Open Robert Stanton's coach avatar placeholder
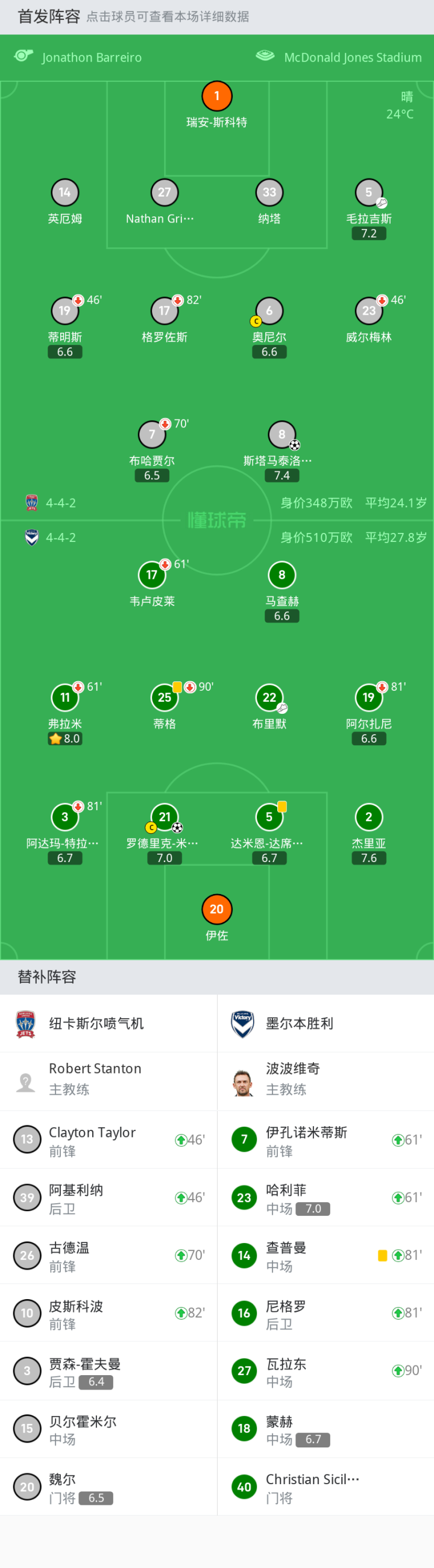Image resolution: width=434 pixels, height=1568 pixels. click(25, 1082)
